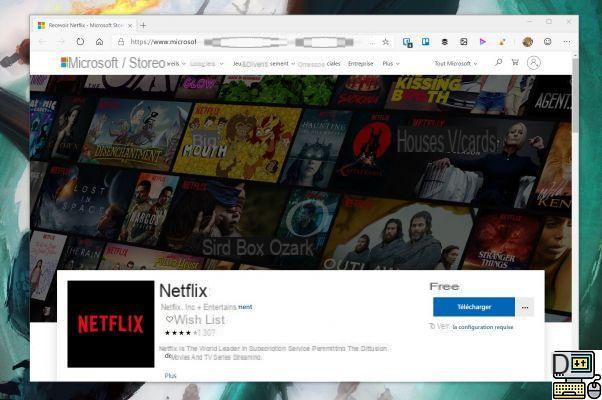Click the Wish List label
This screenshot has width=602, height=400.
pos(199,319)
